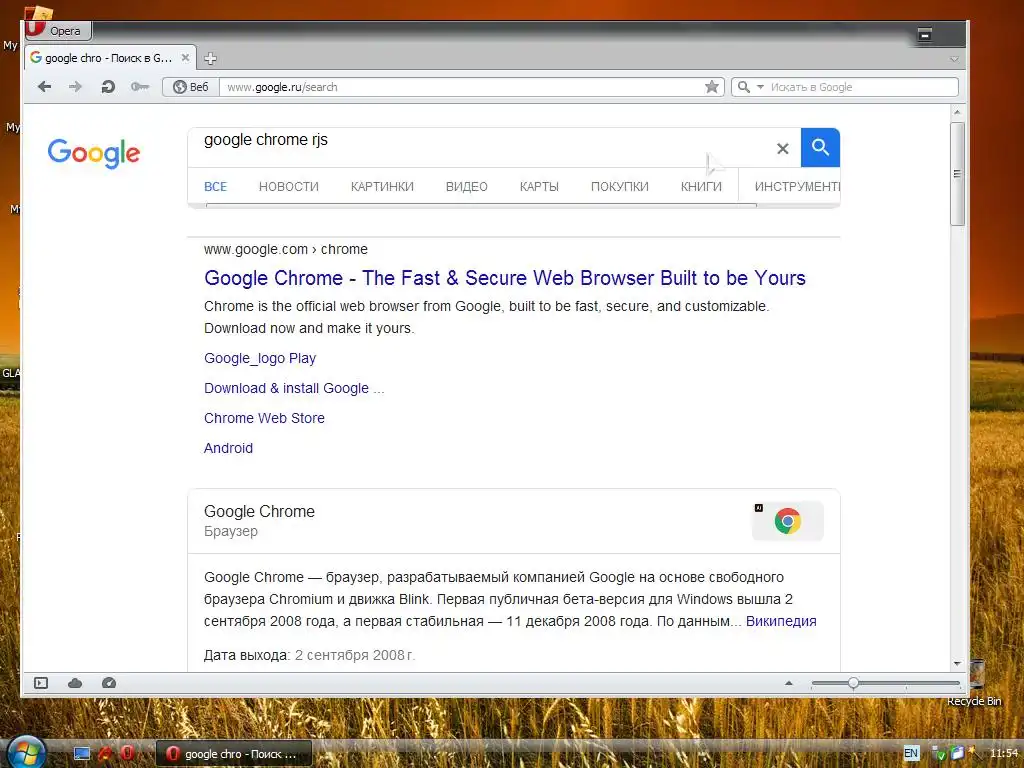Open the Opera main menu button

tap(57, 30)
